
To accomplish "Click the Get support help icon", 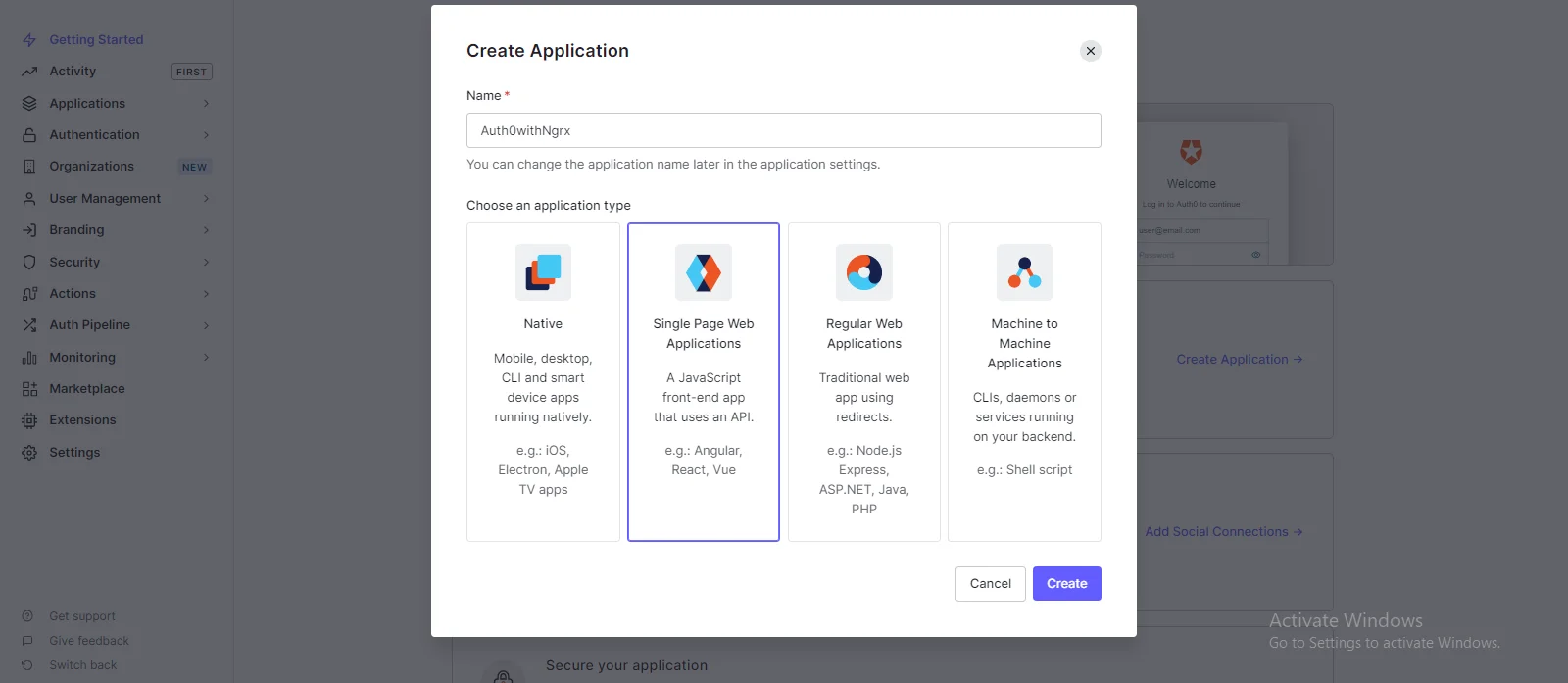I will coord(27,616).
